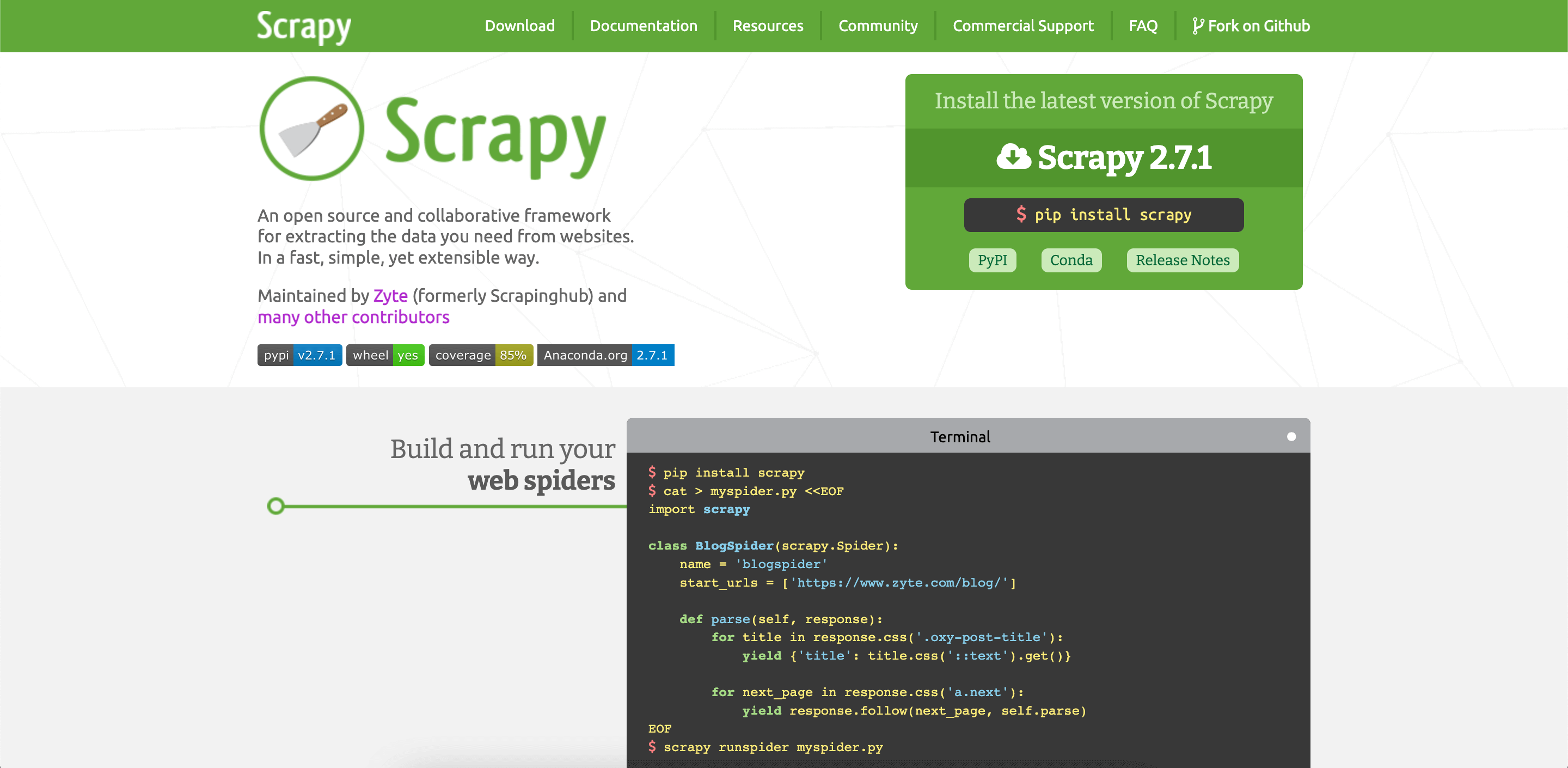
Task: Click the yield response.follow code line
Action: 914,711
